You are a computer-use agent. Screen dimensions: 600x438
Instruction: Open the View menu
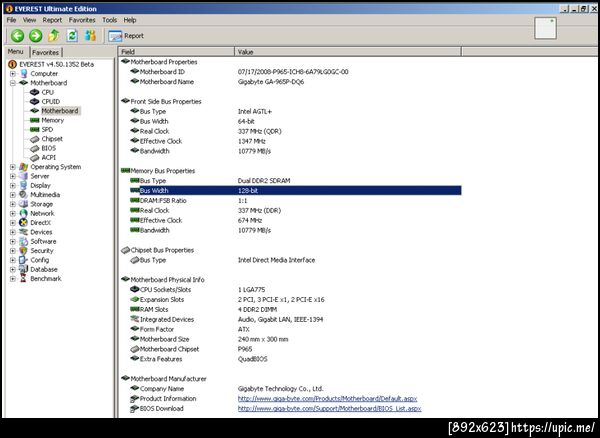click(29, 20)
